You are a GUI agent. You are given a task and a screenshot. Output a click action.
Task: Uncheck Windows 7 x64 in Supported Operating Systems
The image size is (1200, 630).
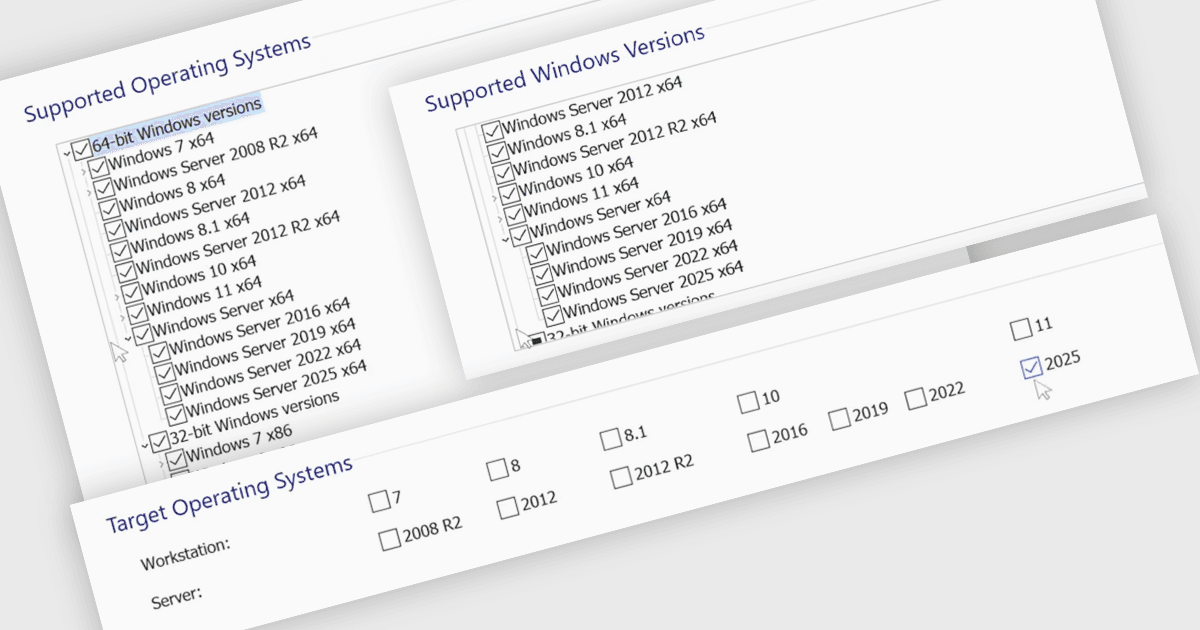[x=98, y=168]
